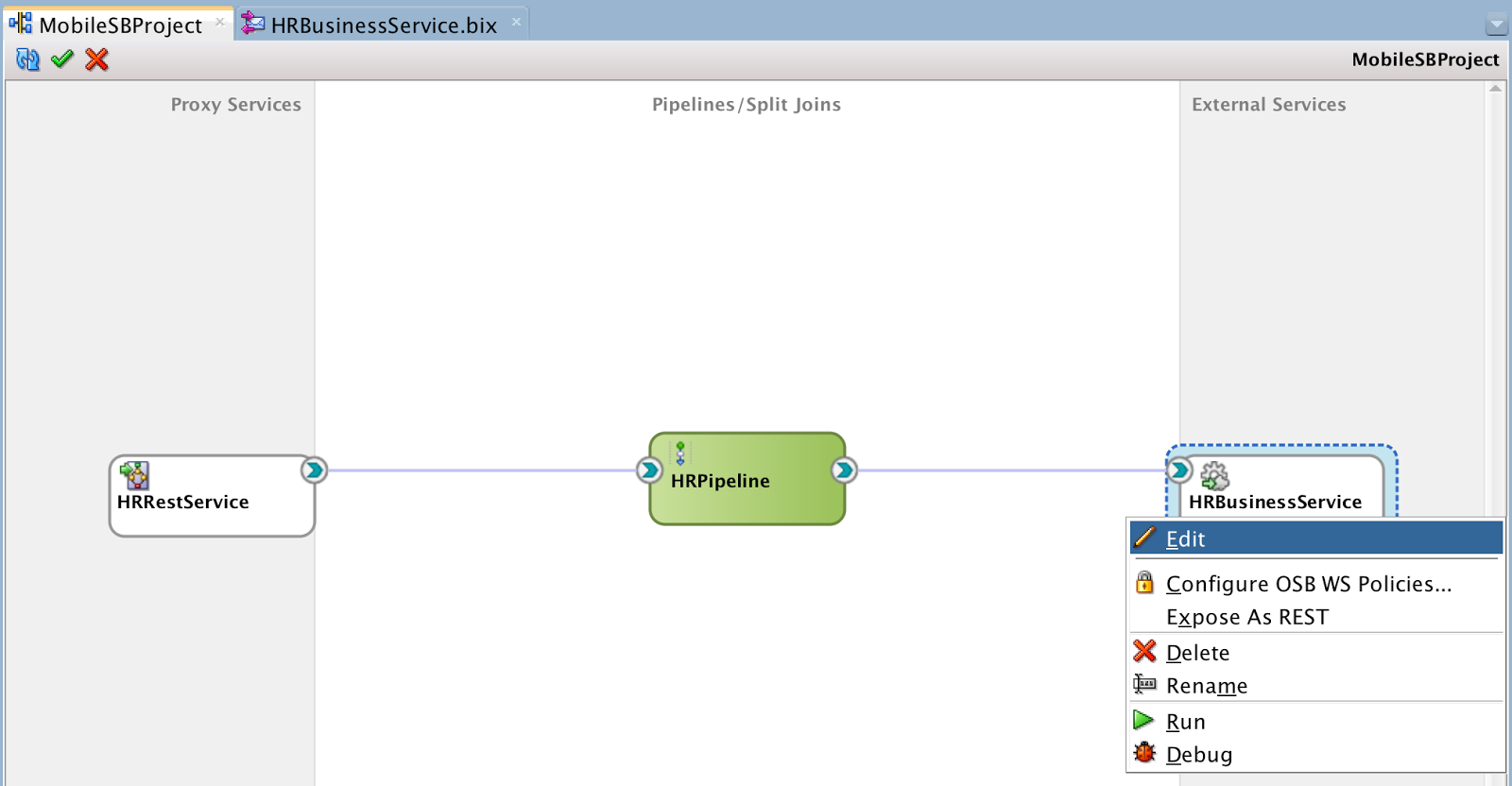Screen dimensions: 1512x786
Task: Click the Debug bug icon
Action: click(x=1144, y=752)
